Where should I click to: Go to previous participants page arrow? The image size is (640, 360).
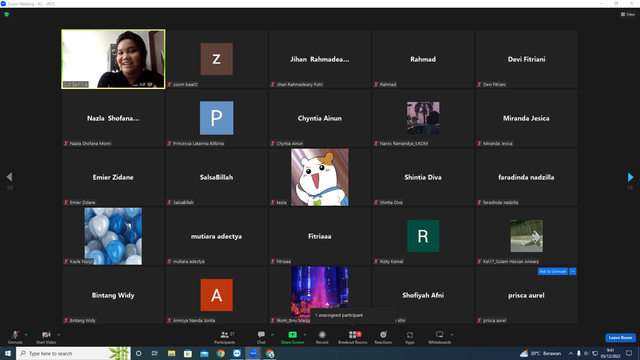pyautogui.click(x=9, y=177)
